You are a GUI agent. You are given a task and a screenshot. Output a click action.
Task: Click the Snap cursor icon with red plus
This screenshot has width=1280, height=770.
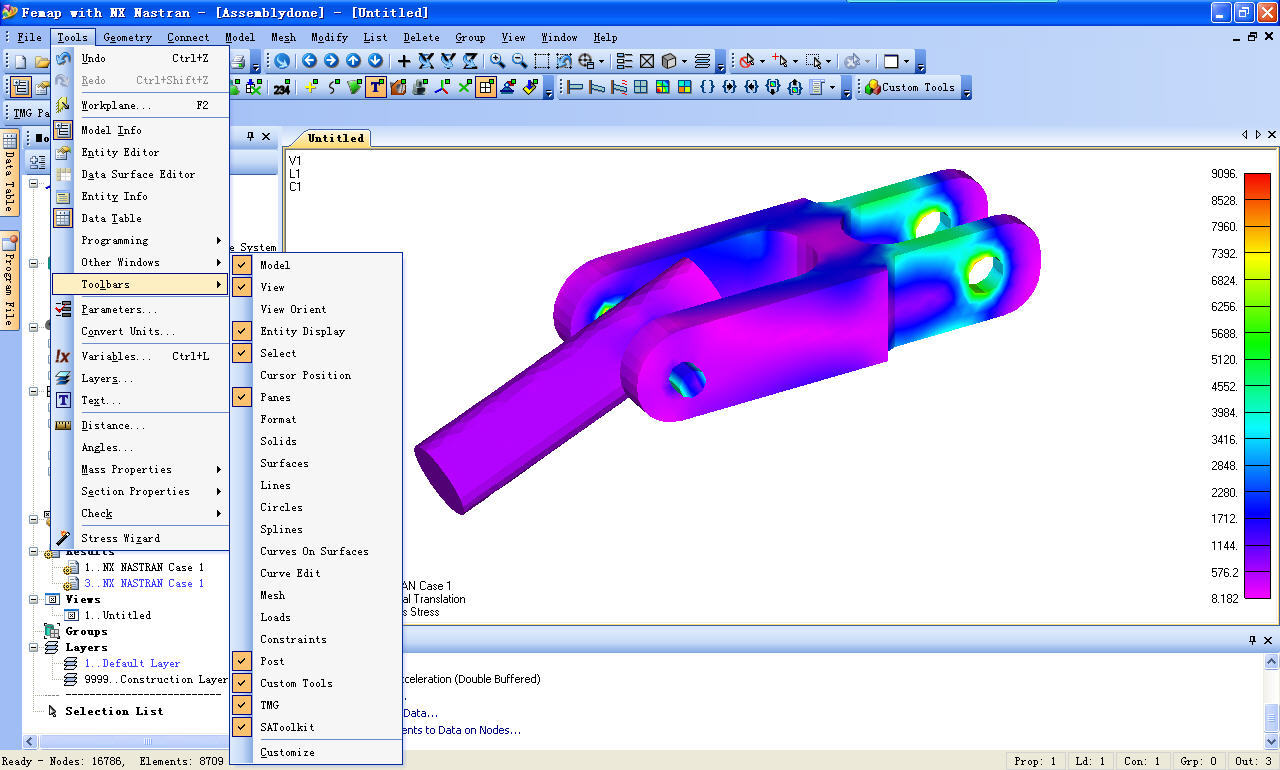coord(781,61)
